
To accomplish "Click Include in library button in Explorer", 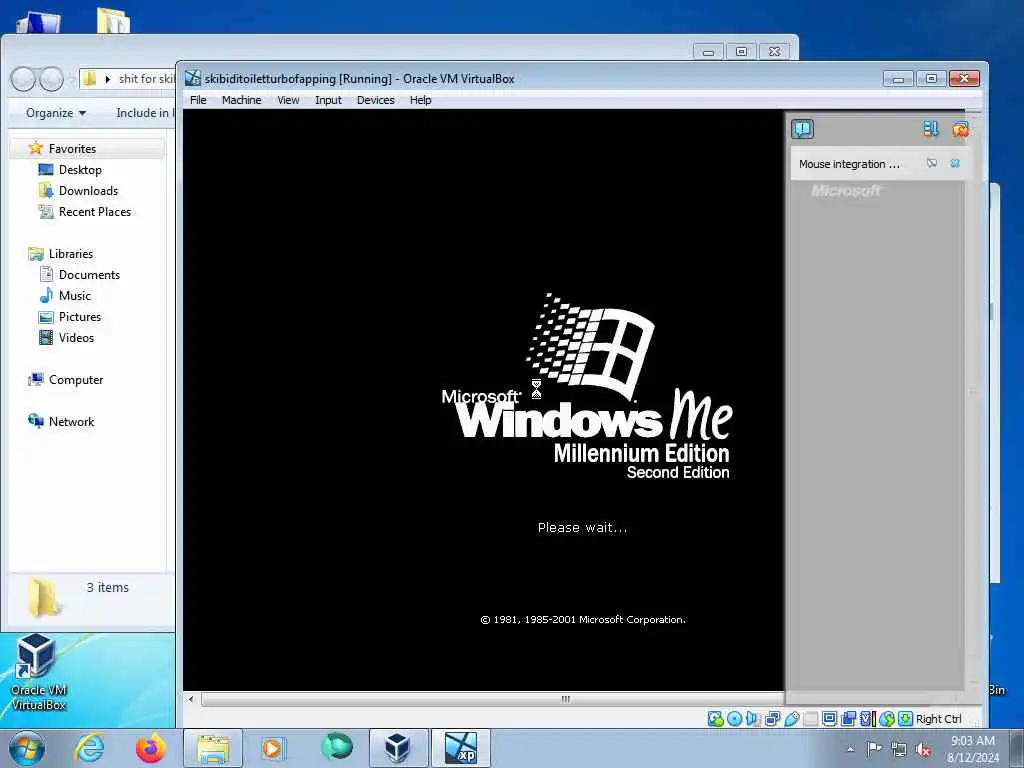I will [x=144, y=113].
